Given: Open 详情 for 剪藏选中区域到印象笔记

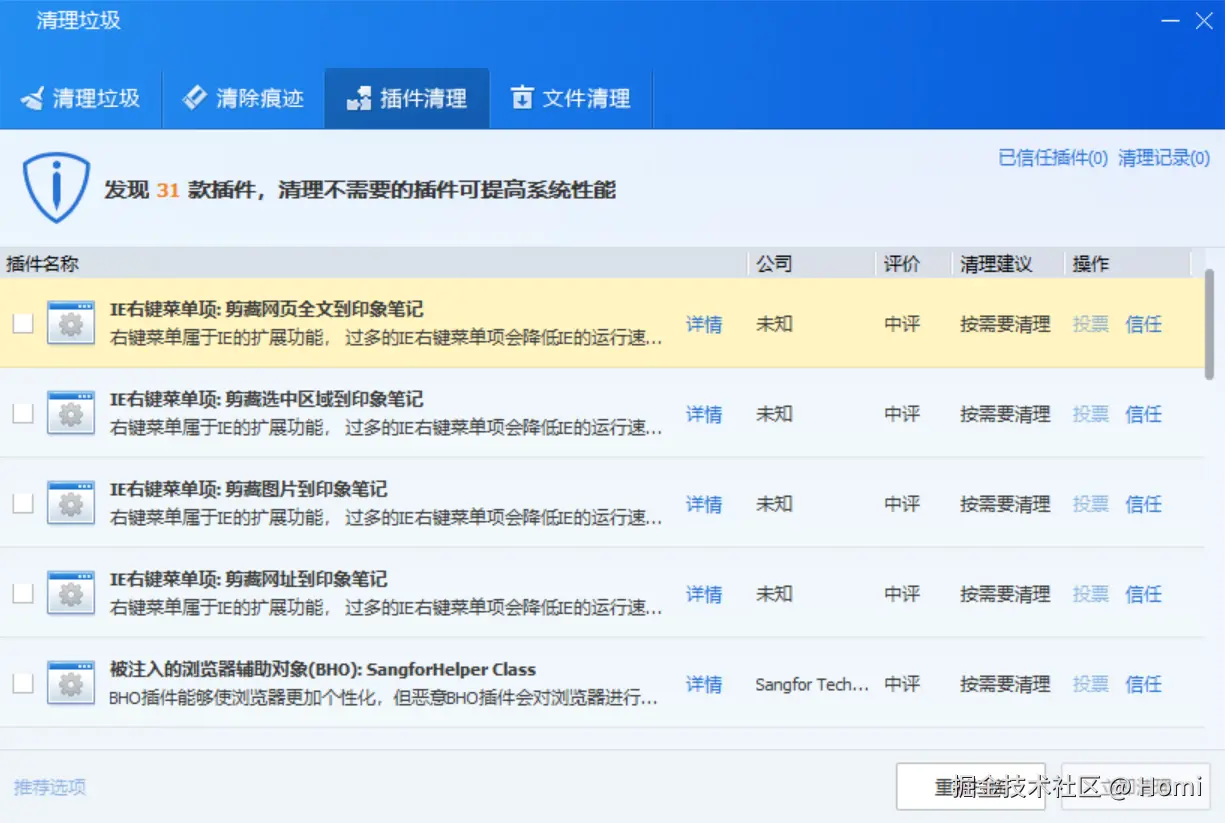Looking at the screenshot, I should pyautogui.click(x=704, y=414).
